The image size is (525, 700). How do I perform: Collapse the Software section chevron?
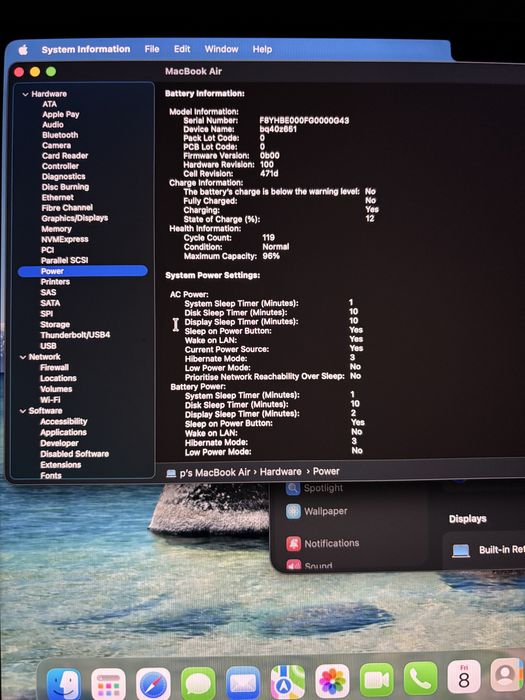(23, 411)
